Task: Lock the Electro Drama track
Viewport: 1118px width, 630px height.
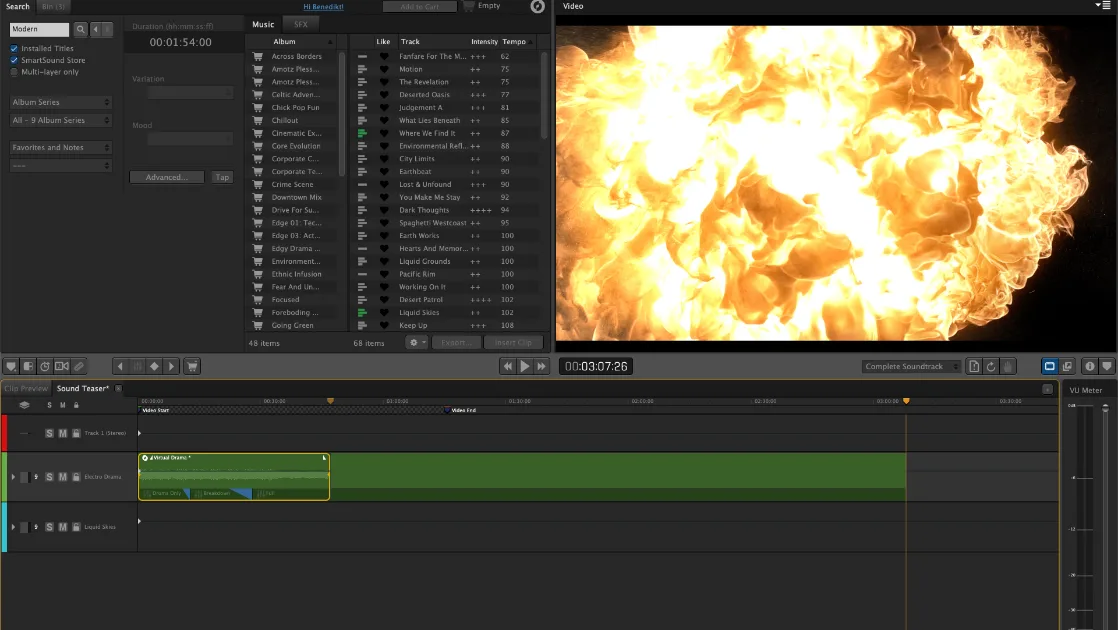Action: (76, 477)
